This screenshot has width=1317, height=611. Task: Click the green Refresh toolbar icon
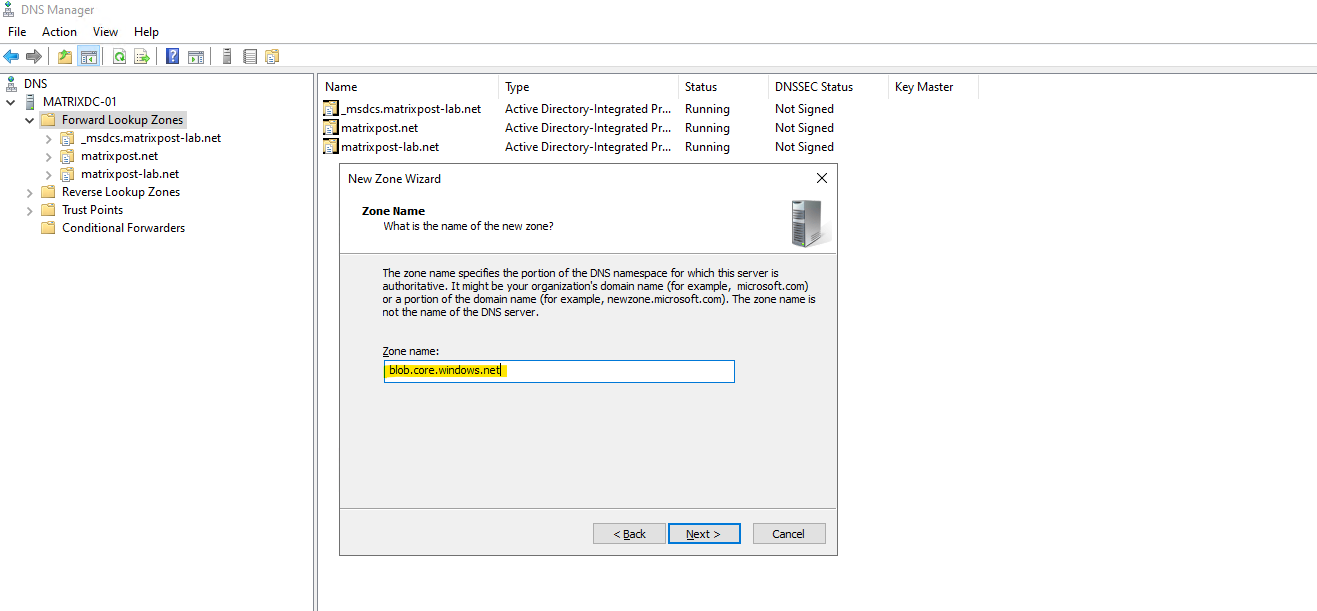[119, 57]
